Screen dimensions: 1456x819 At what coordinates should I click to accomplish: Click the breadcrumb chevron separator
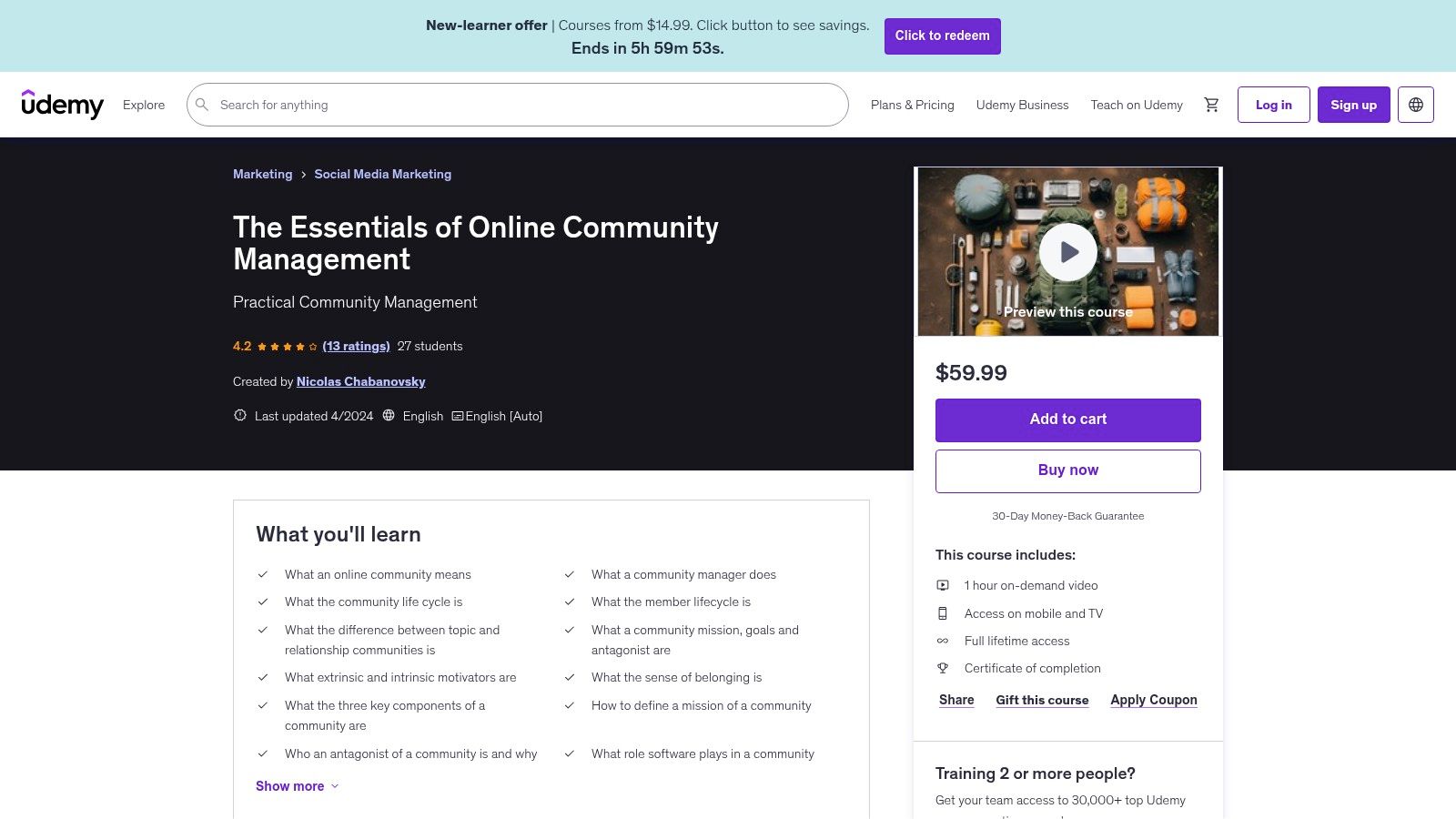tap(303, 175)
